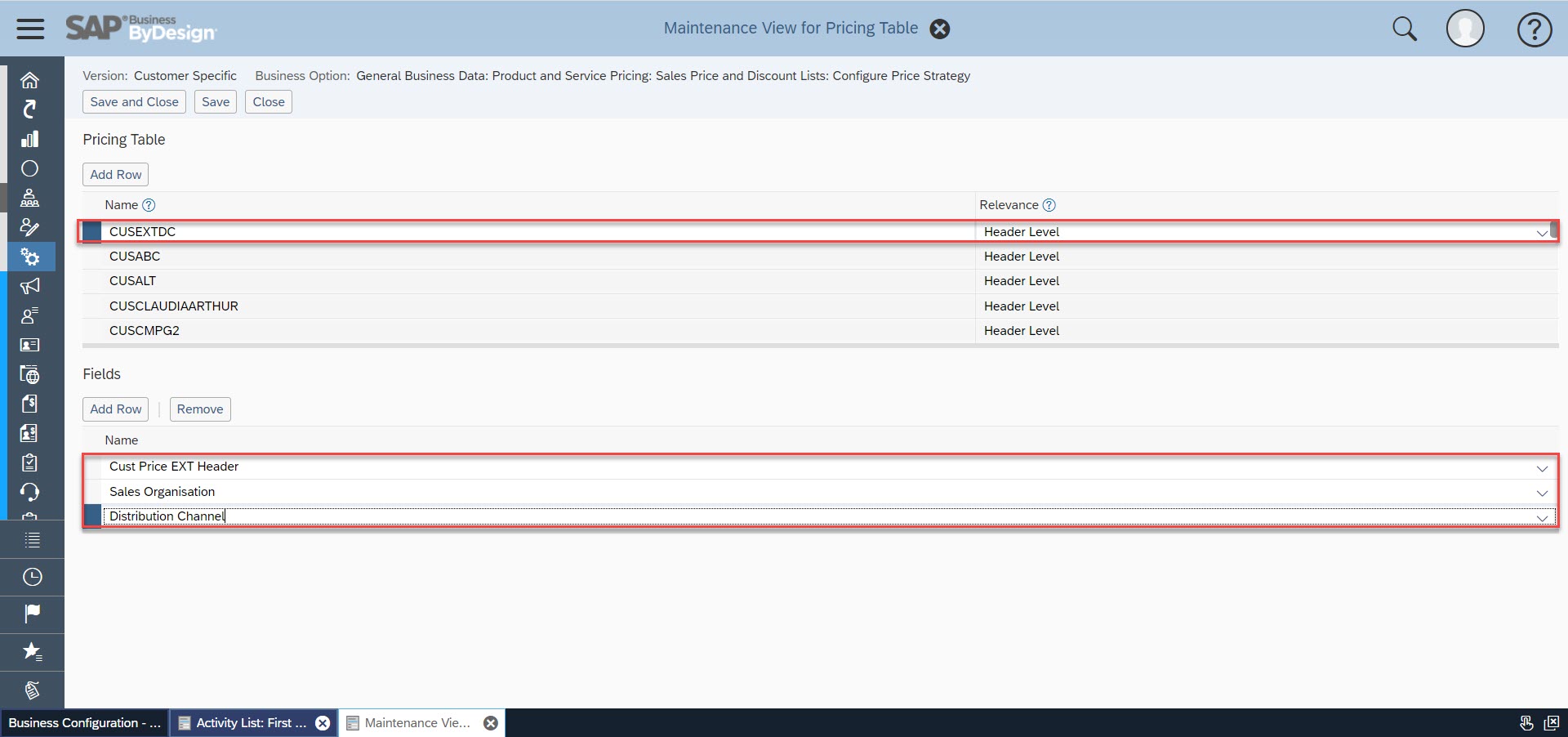Screen dimensions: 1568x737
Task: Close the Maintenance View bottom tab
Action: point(491,723)
